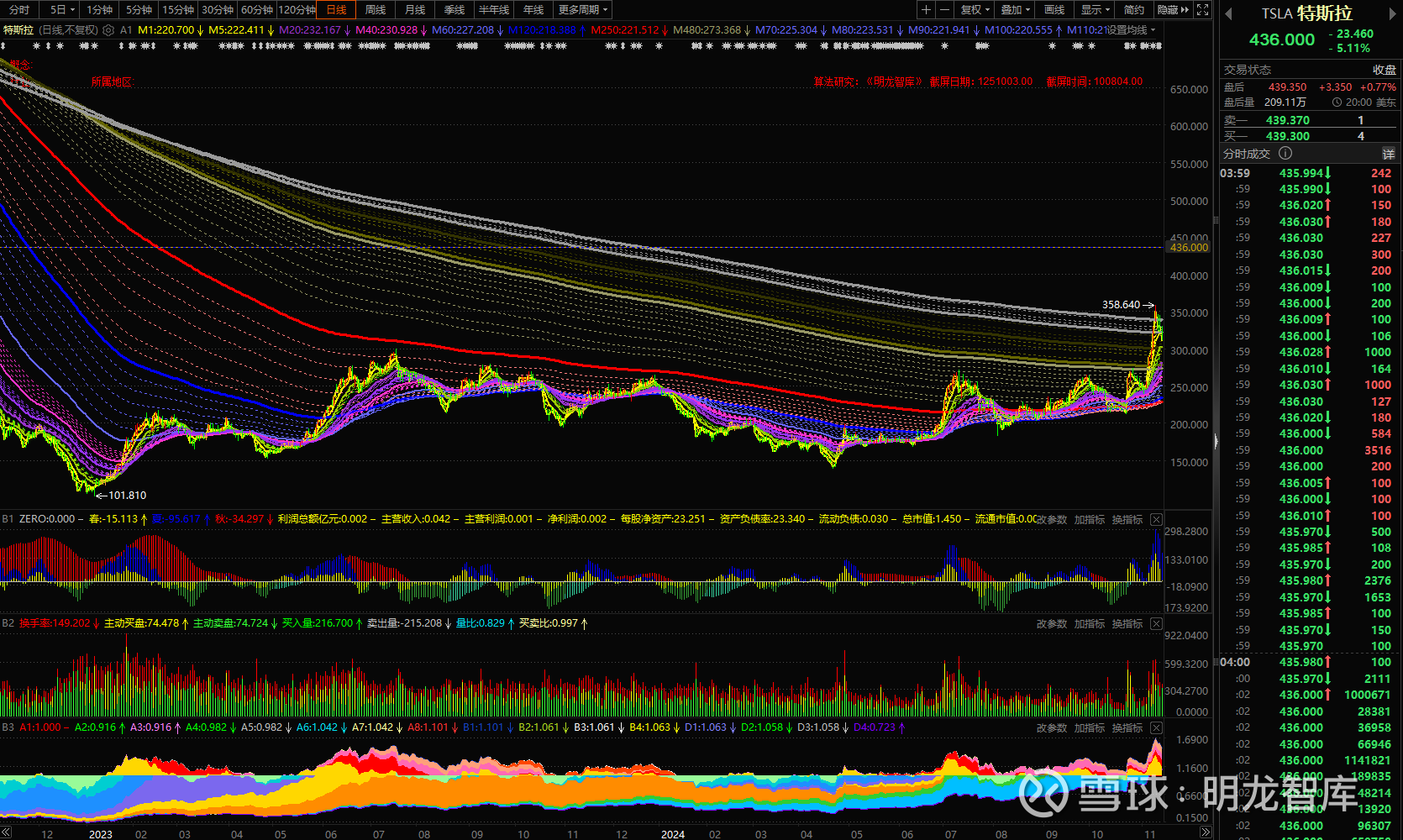Open the 5日 period dropdown

click(62, 10)
